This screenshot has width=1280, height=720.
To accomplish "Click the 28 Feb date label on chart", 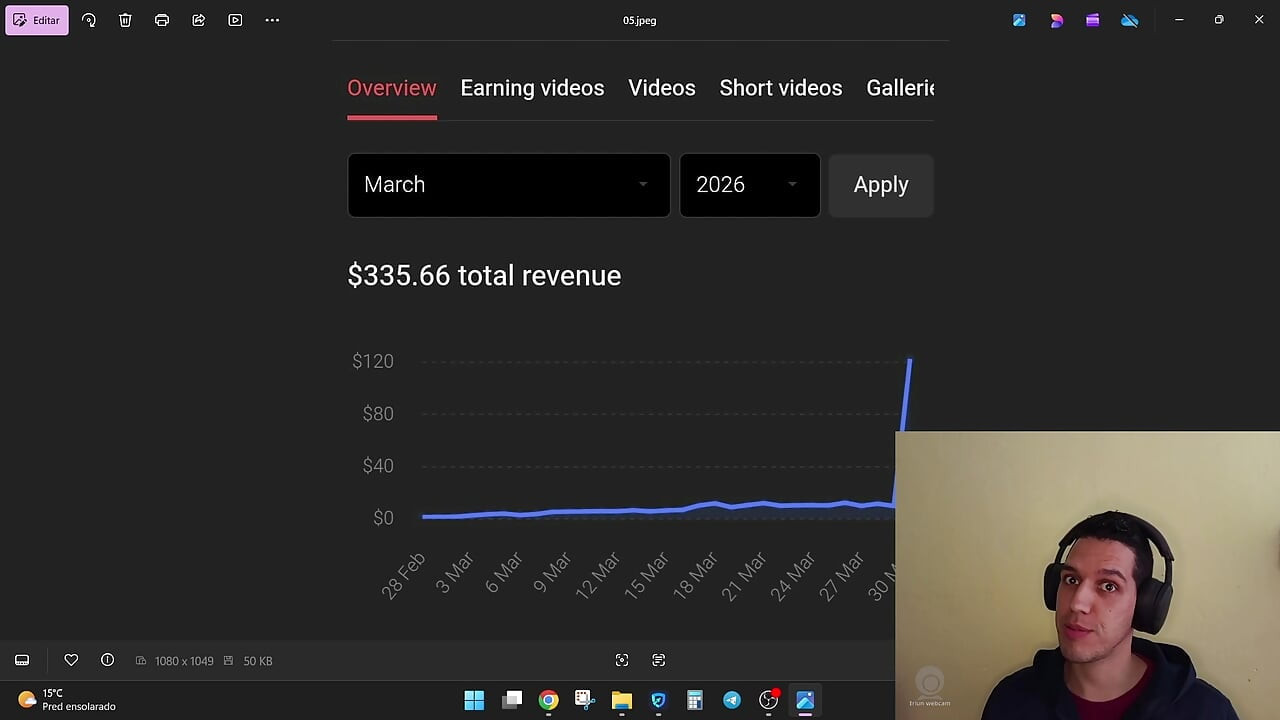I will 404,575.
